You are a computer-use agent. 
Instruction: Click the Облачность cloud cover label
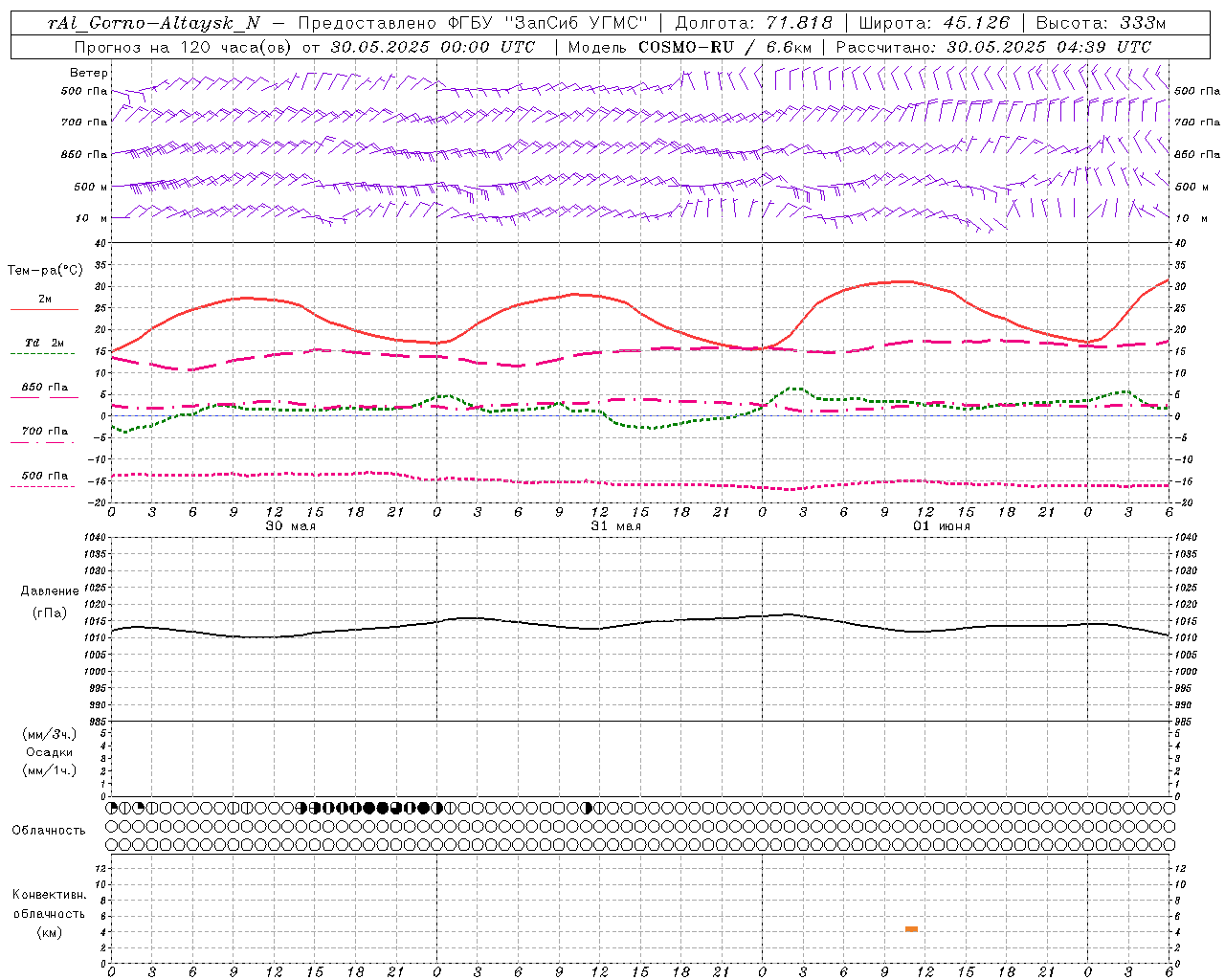[x=49, y=831]
